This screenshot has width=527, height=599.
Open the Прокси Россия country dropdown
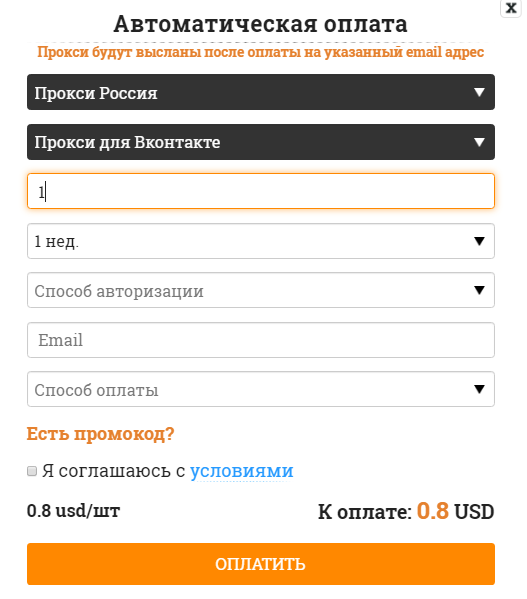pyautogui.click(x=261, y=92)
